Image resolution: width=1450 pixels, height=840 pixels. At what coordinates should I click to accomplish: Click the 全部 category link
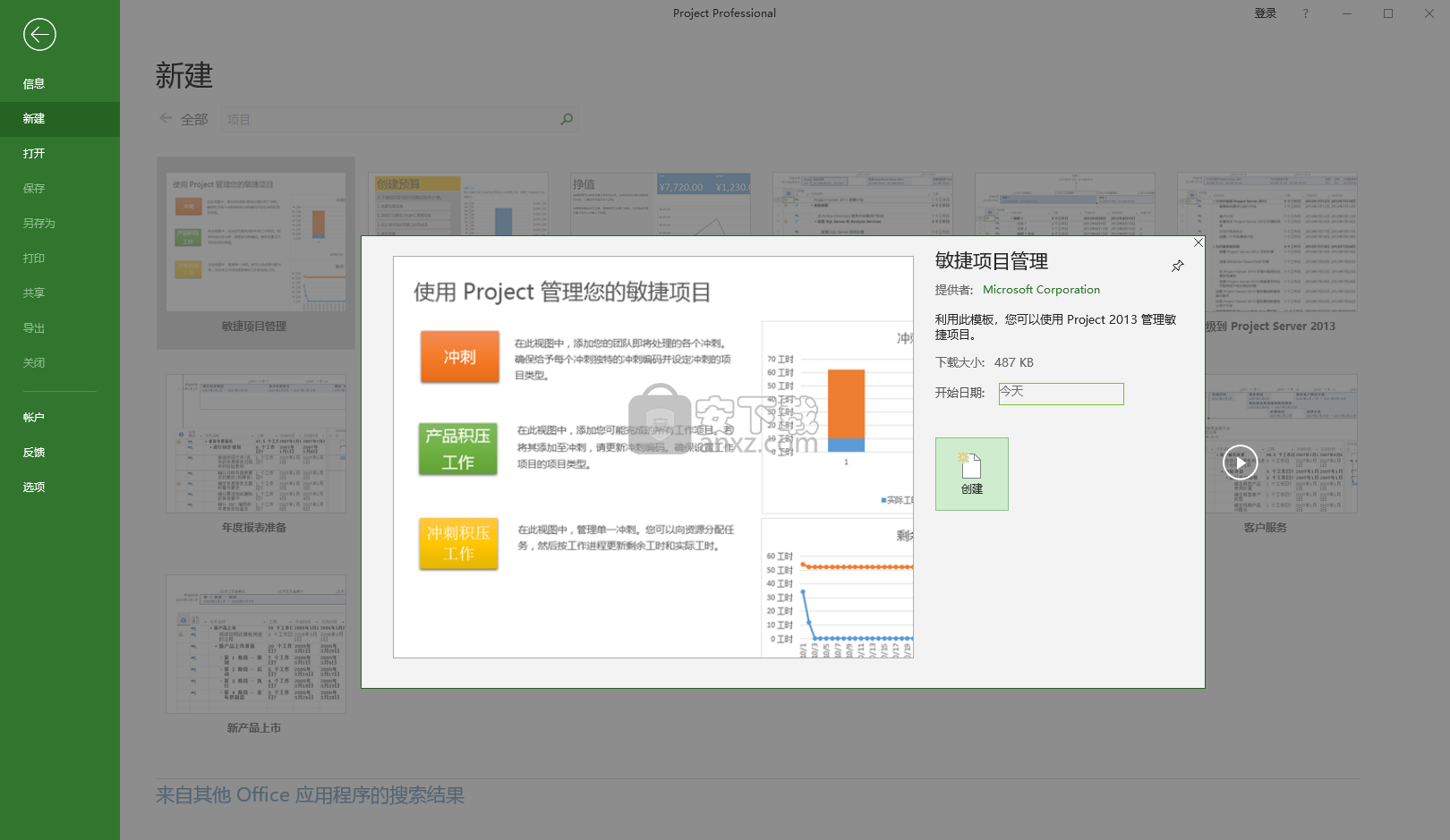click(194, 119)
